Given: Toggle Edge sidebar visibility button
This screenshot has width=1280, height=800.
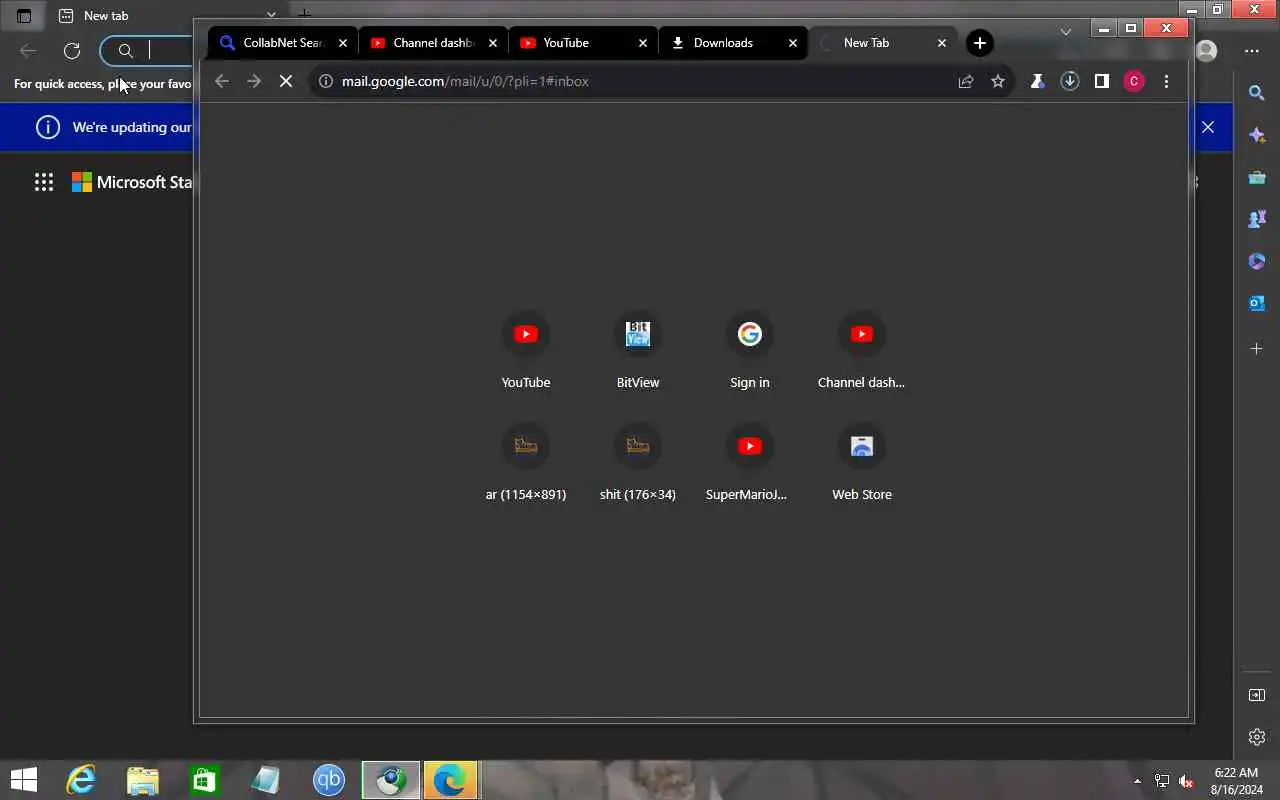Looking at the screenshot, I should pyautogui.click(x=1257, y=695).
